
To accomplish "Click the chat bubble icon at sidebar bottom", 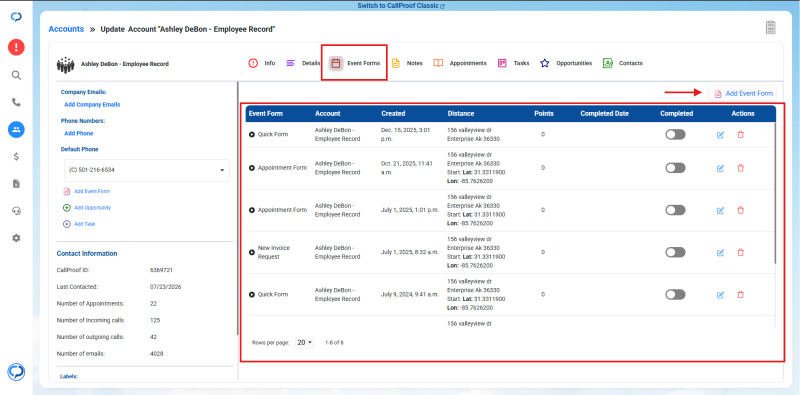I will pos(16,371).
